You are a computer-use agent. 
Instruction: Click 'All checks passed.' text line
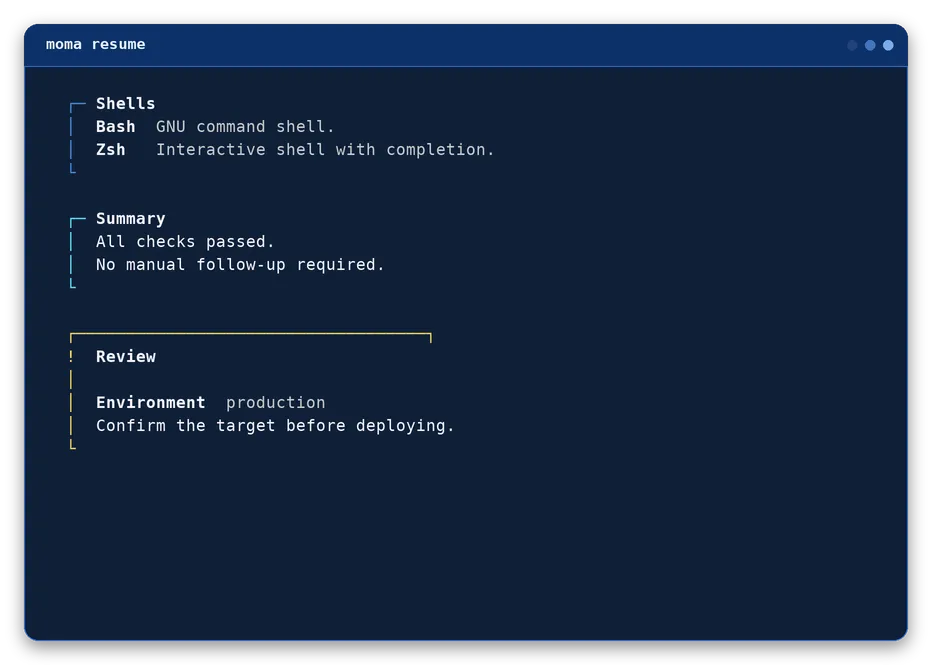pyautogui.click(x=185, y=242)
